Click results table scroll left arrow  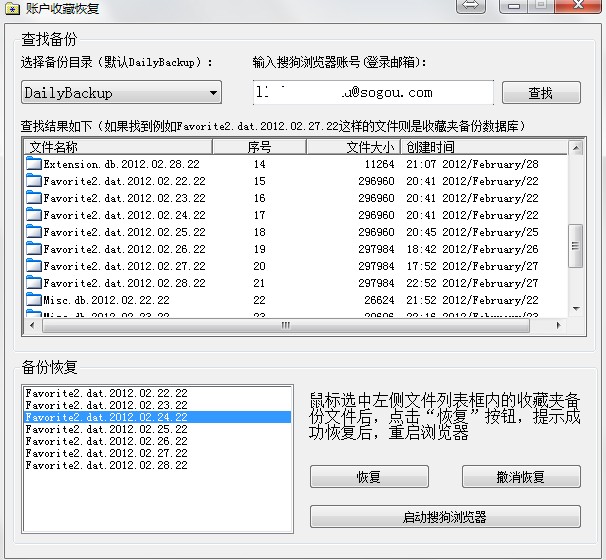pos(32,325)
